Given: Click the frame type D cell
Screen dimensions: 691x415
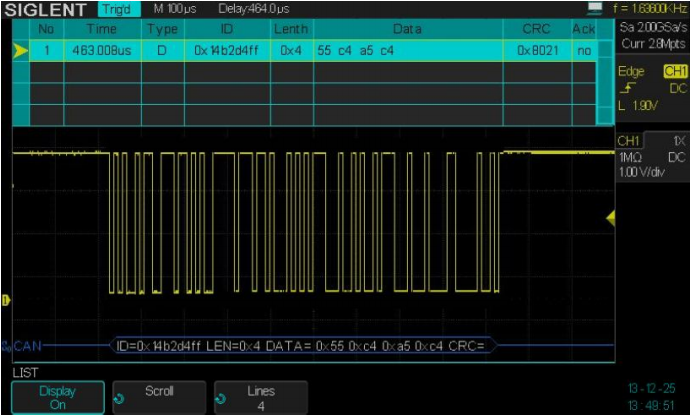Looking at the screenshot, I should 162,51.
